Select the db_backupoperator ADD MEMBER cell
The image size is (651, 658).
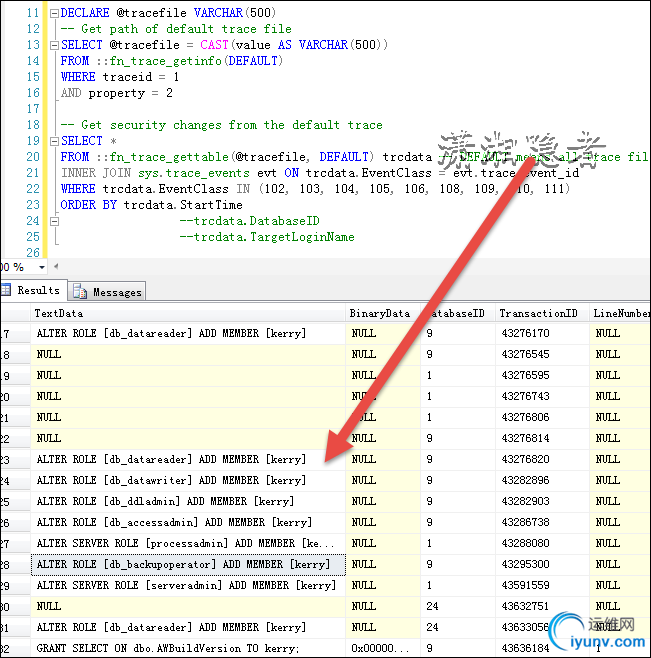pyautogui.click(x=188, y=564)
